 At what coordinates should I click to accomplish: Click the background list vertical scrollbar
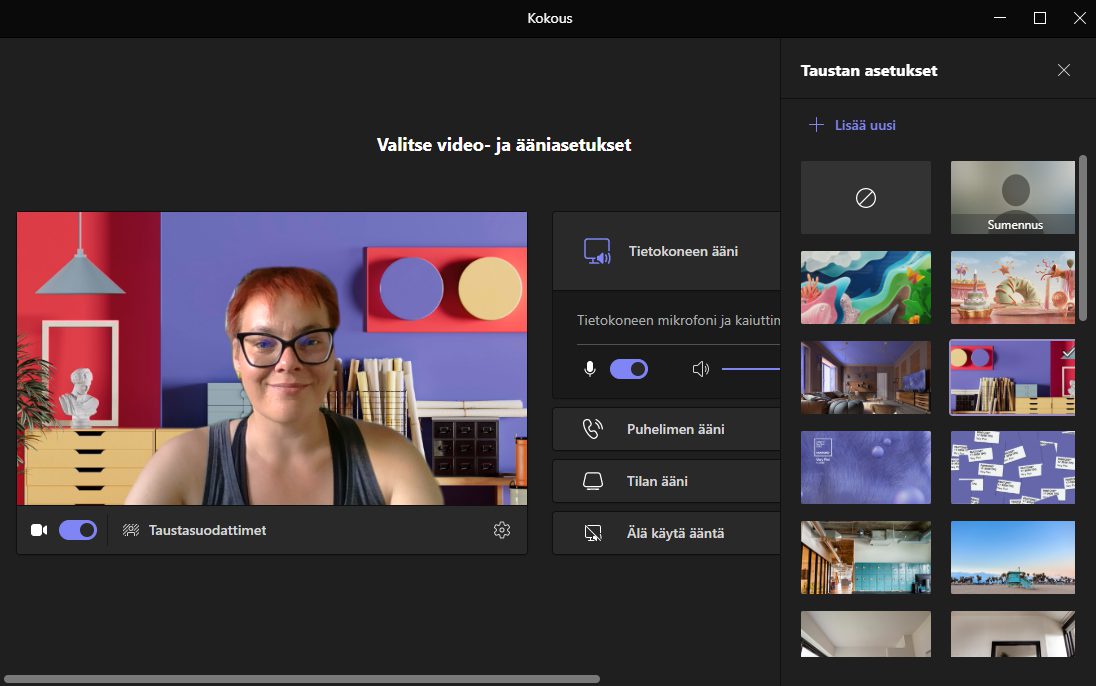pos(1083,238)
